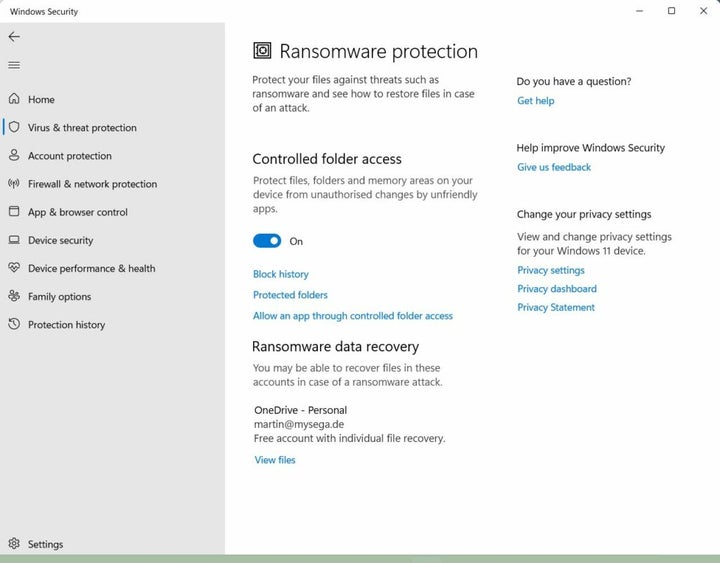
Task: Click the Get help link
Action: pos(535,101)
